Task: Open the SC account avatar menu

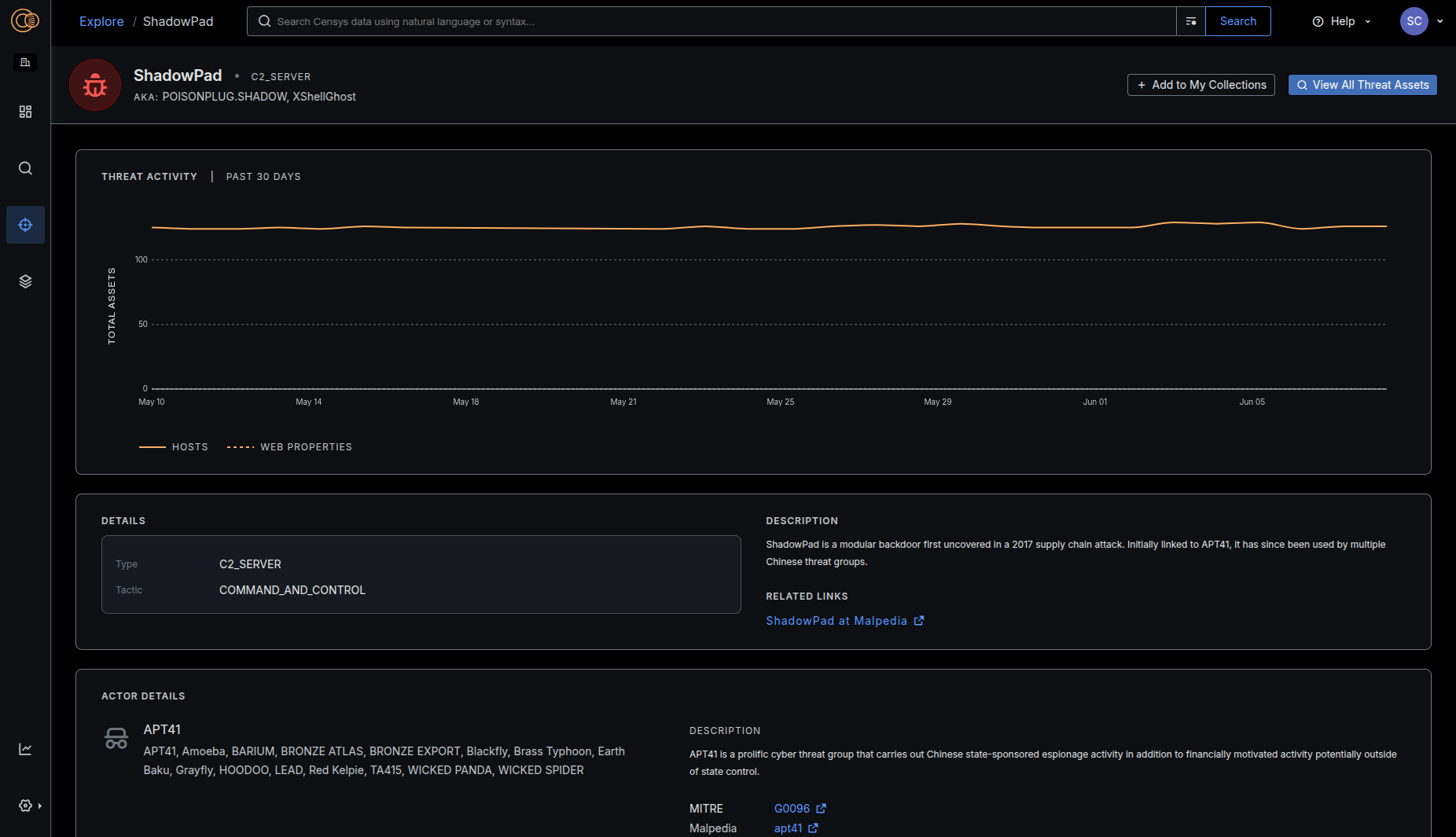Action: coord(1414,21)
